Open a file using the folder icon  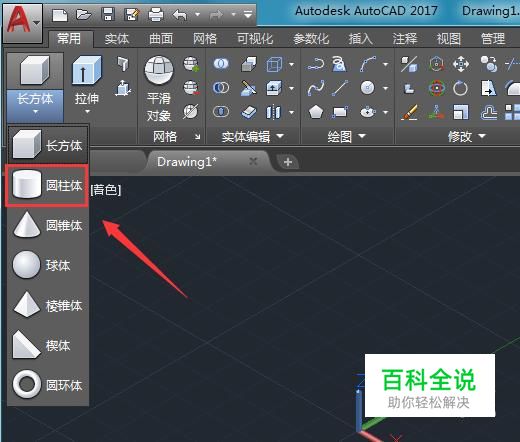[84, 15]
